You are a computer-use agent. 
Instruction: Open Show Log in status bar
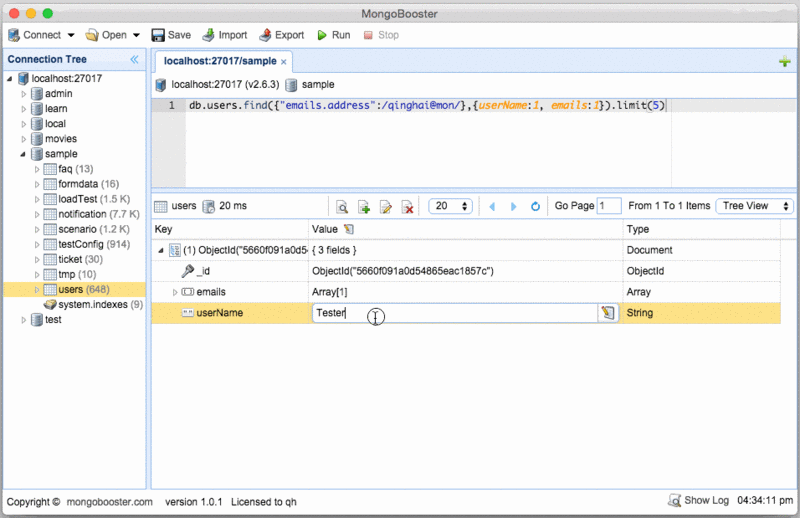pyautogui.click(x=698, y=500)
